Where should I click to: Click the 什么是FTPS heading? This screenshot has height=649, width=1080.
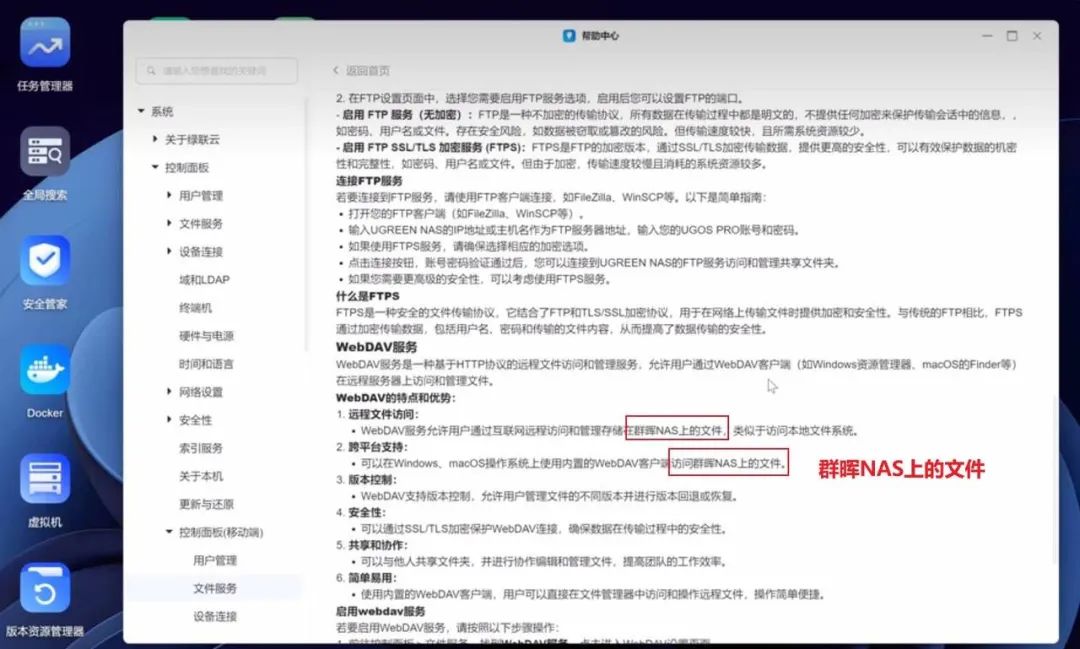(x=368, y=296)
